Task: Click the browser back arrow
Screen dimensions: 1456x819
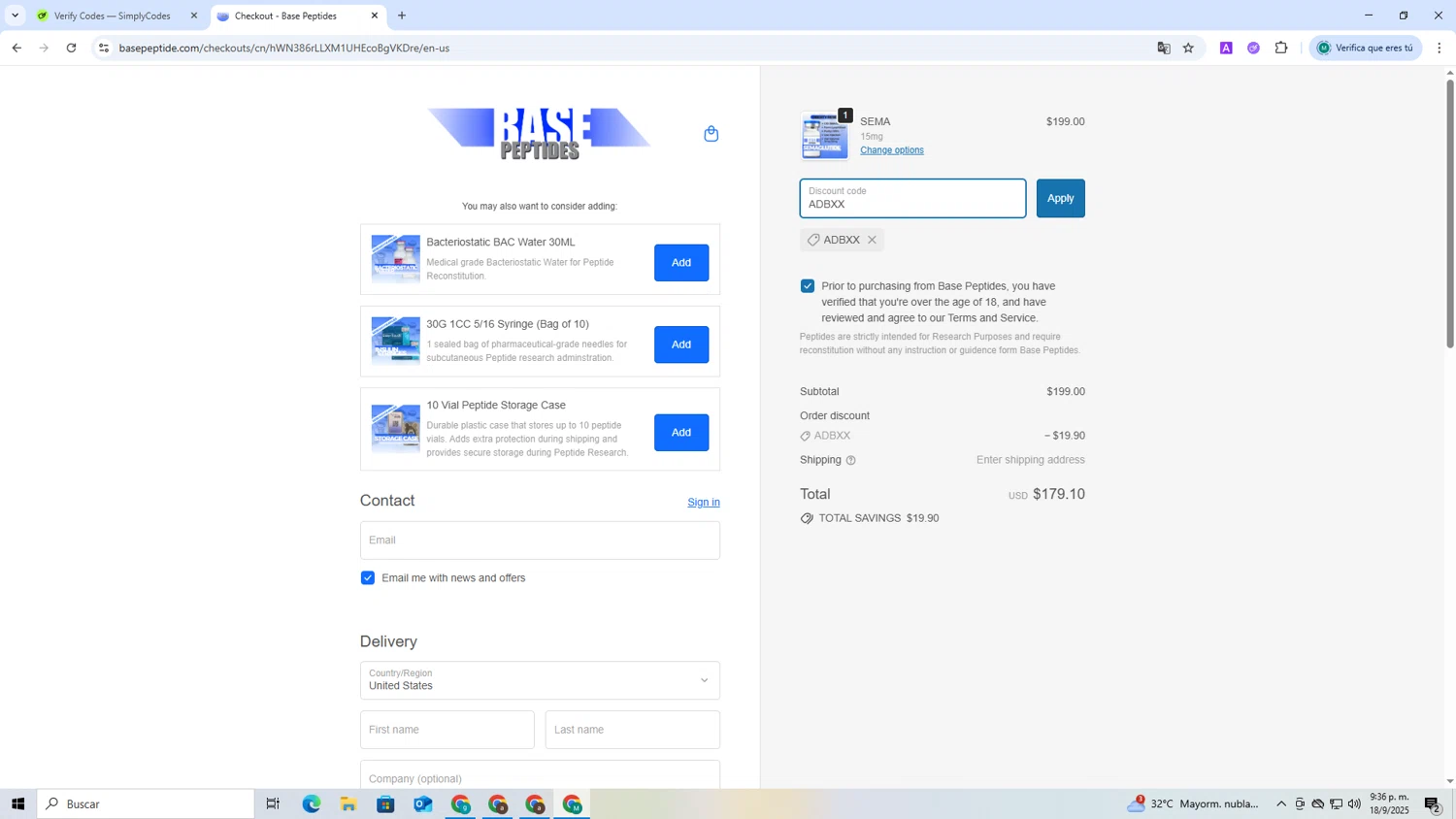Action: point(17,48)
